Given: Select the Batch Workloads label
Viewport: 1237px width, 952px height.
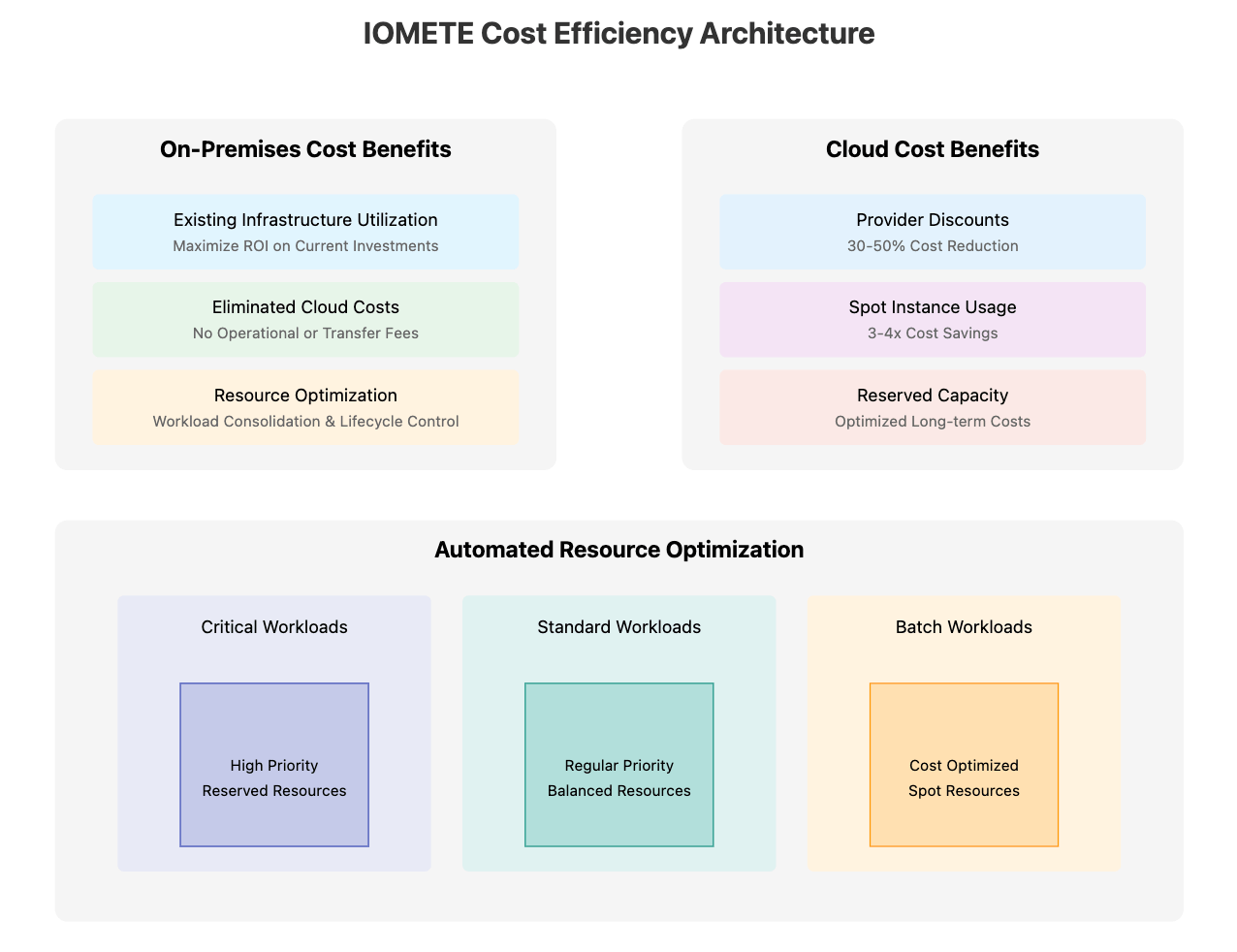Looking at the screenshot, I should (964, 627).
